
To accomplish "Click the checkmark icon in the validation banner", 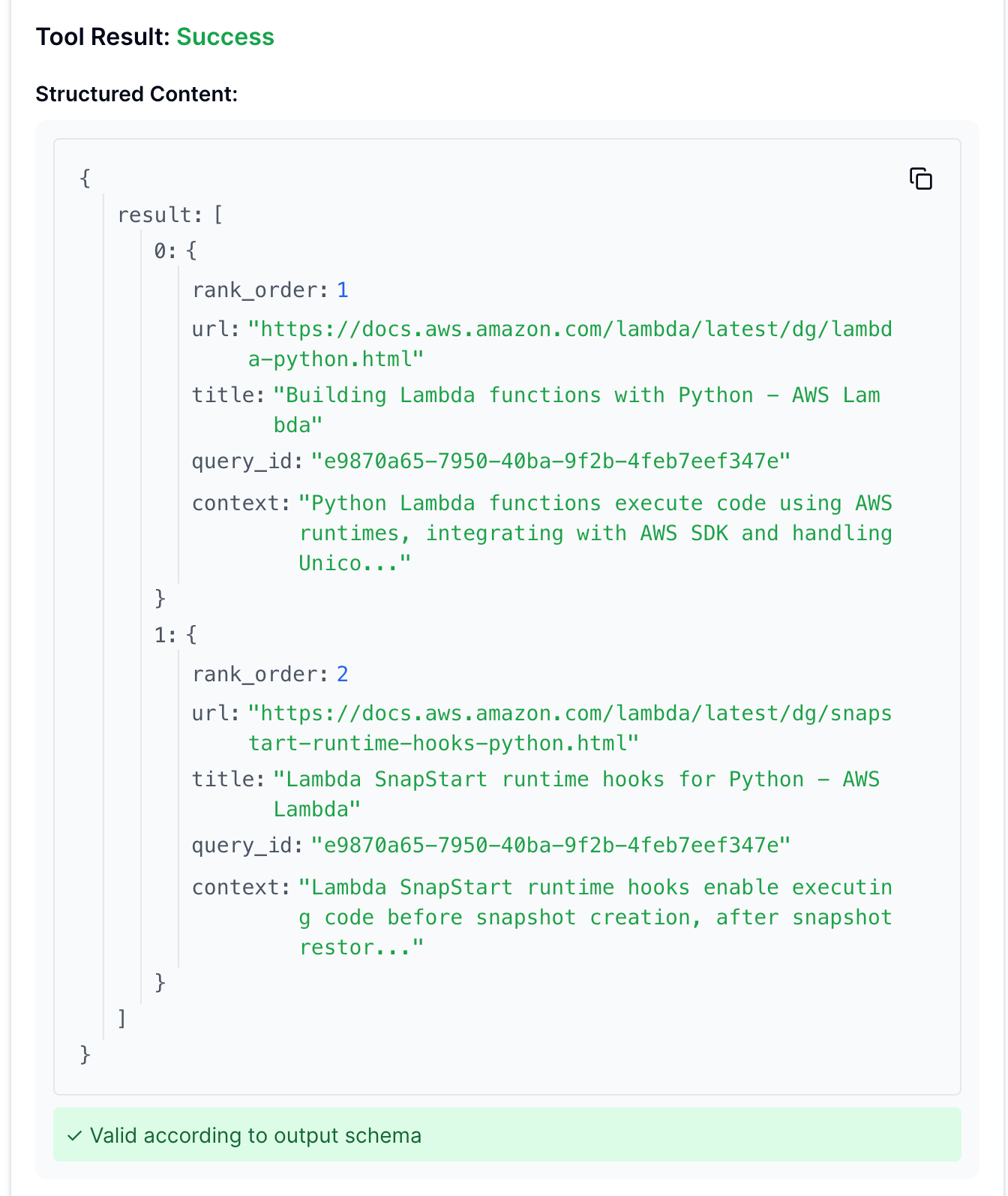I will pyautogui.click(x=74, y=1135).
